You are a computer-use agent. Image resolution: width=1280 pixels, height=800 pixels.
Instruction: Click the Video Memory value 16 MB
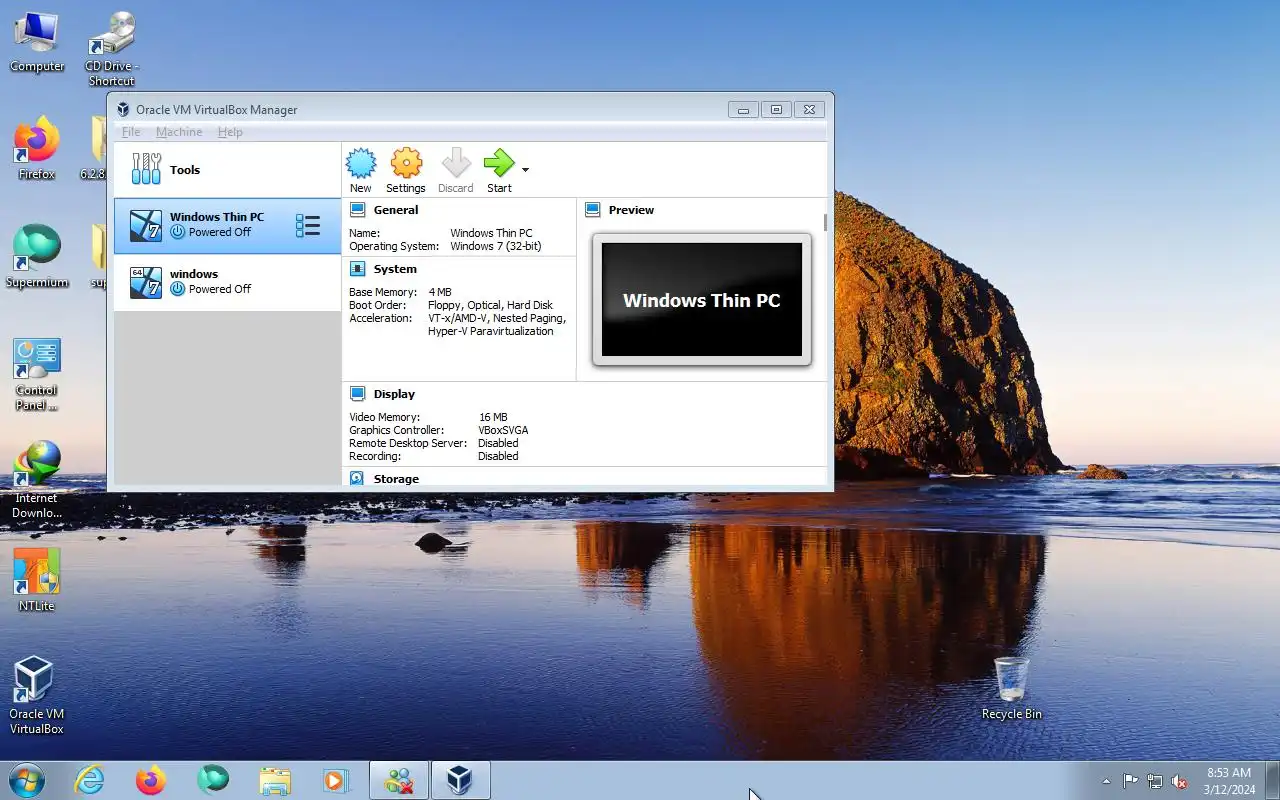pos(493,417)
